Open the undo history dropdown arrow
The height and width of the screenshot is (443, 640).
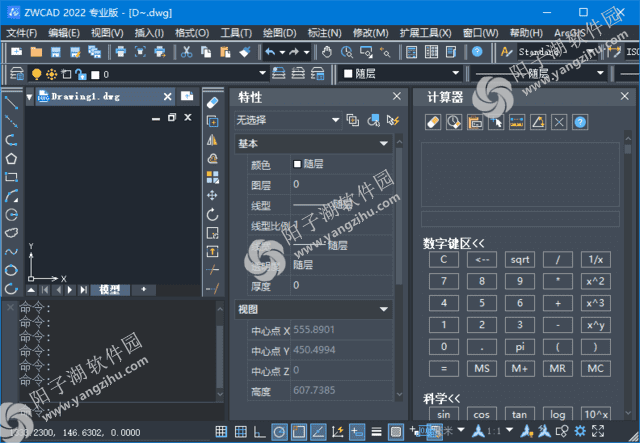coord(282,52)
